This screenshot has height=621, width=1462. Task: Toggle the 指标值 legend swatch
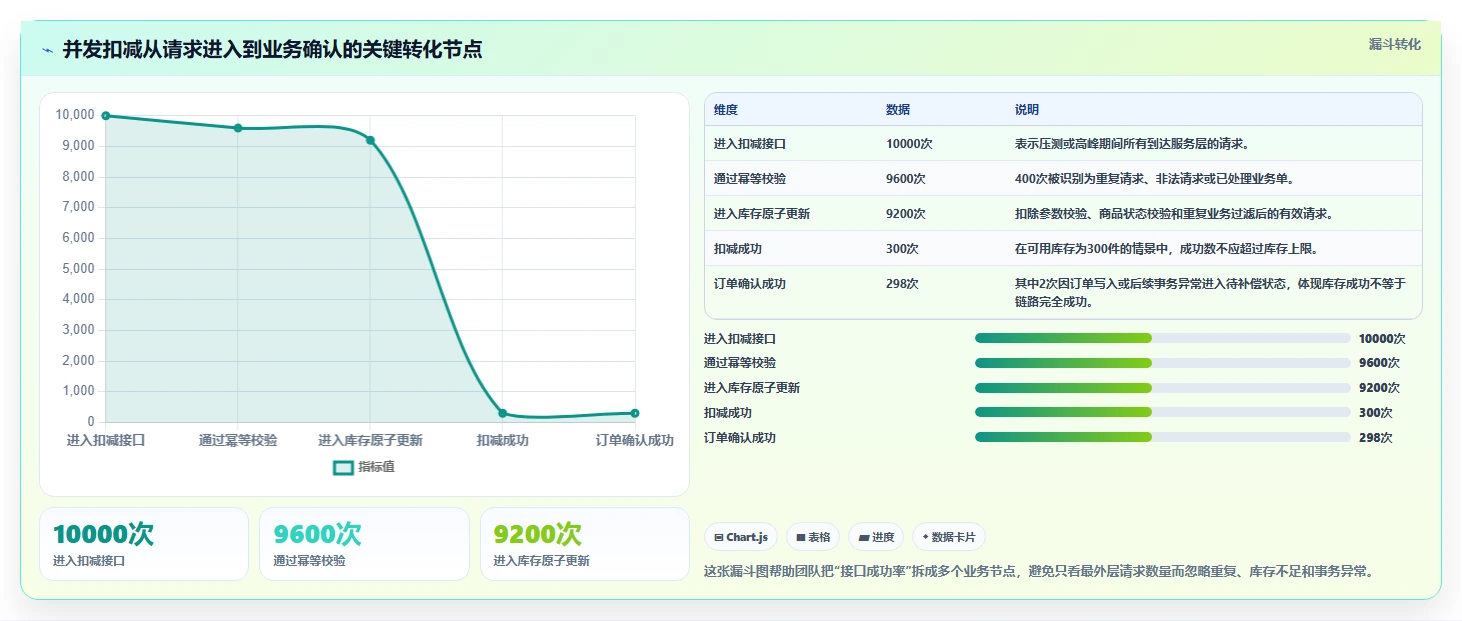pyautogui.click(x=343, y=467)
